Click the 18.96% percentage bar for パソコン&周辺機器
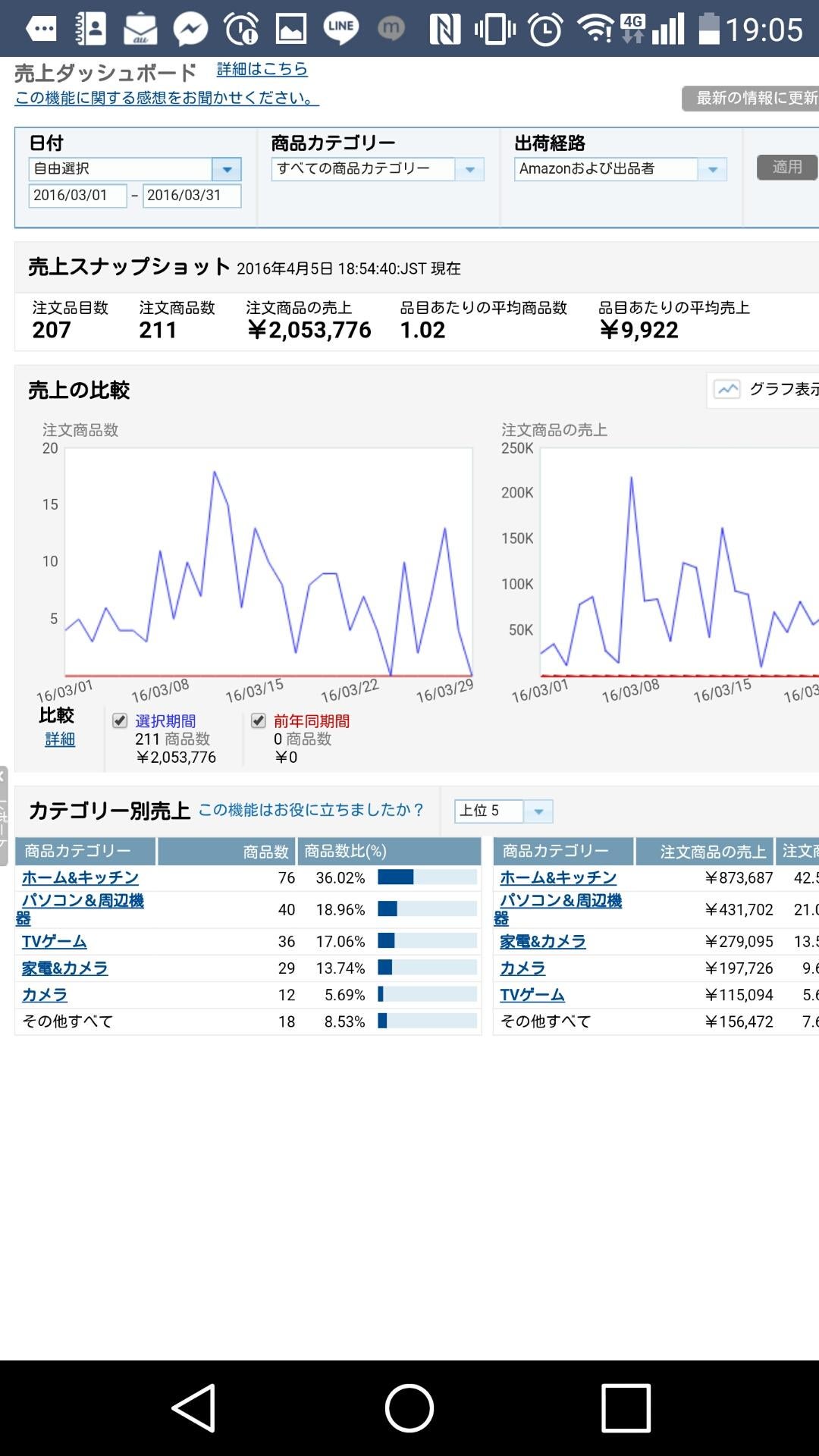This screenshot has width=819, height=1456. [427, 909]
